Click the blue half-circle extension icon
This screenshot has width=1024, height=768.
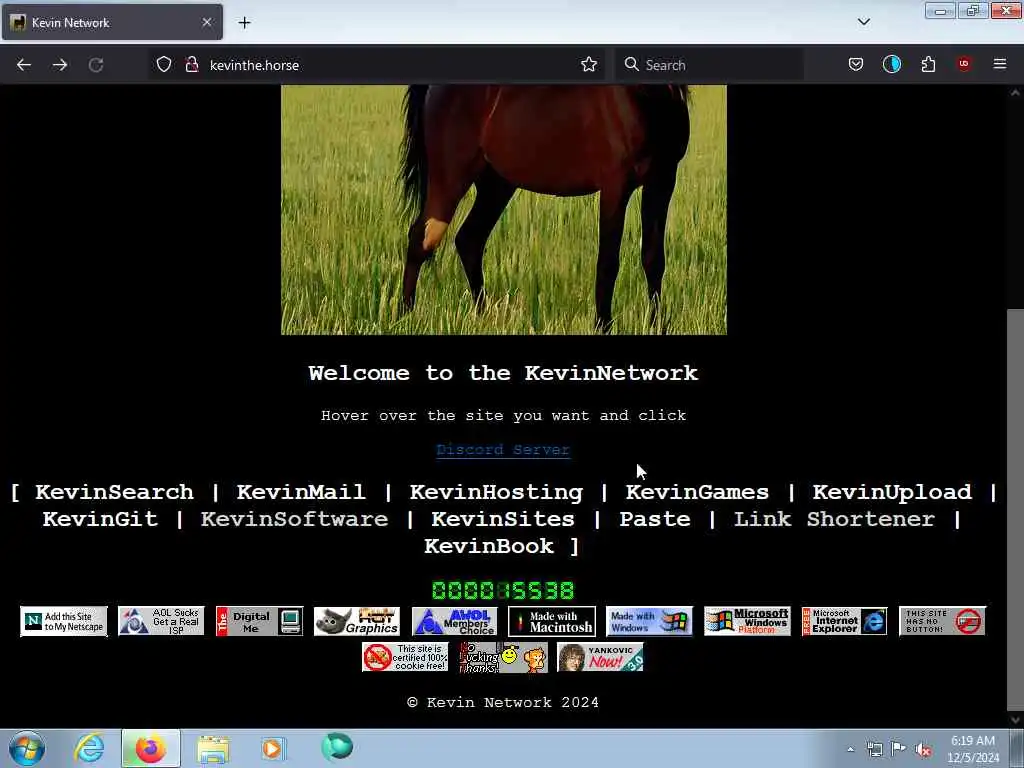[x=891, y=64]
